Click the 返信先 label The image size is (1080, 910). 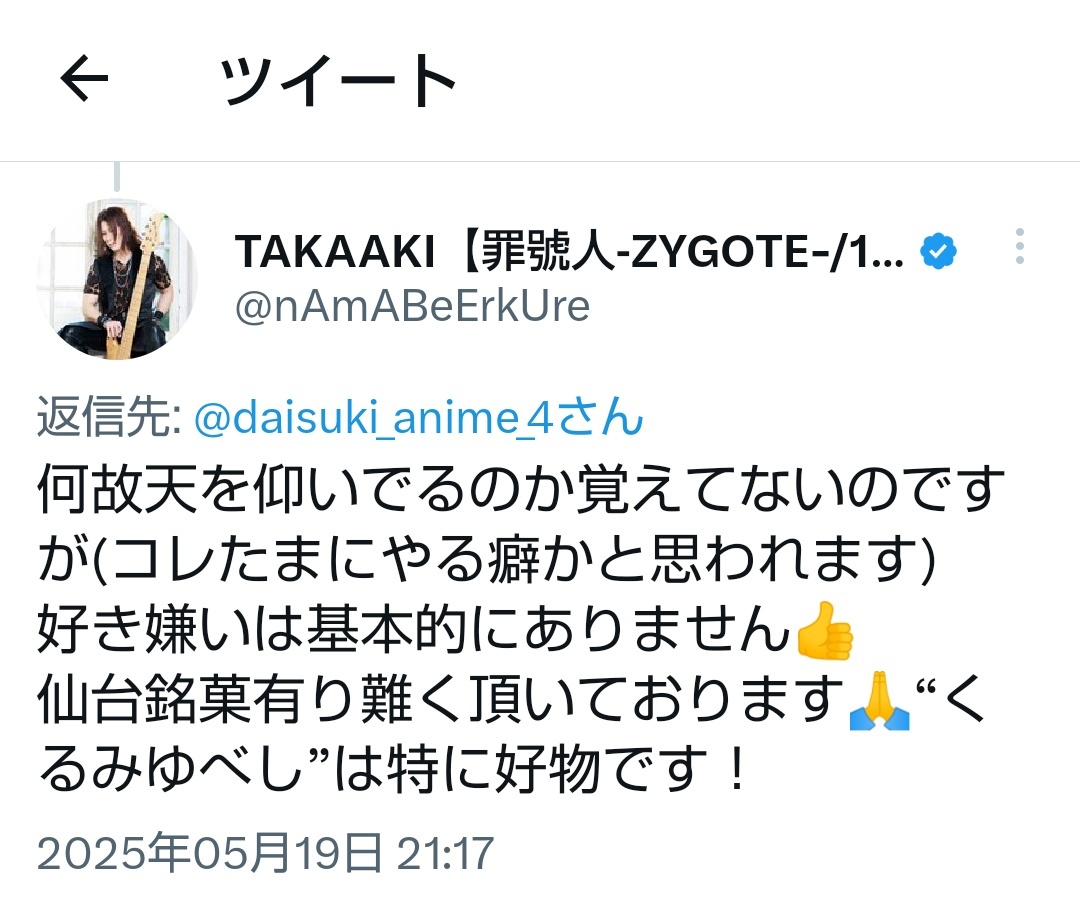pos(109,417)
